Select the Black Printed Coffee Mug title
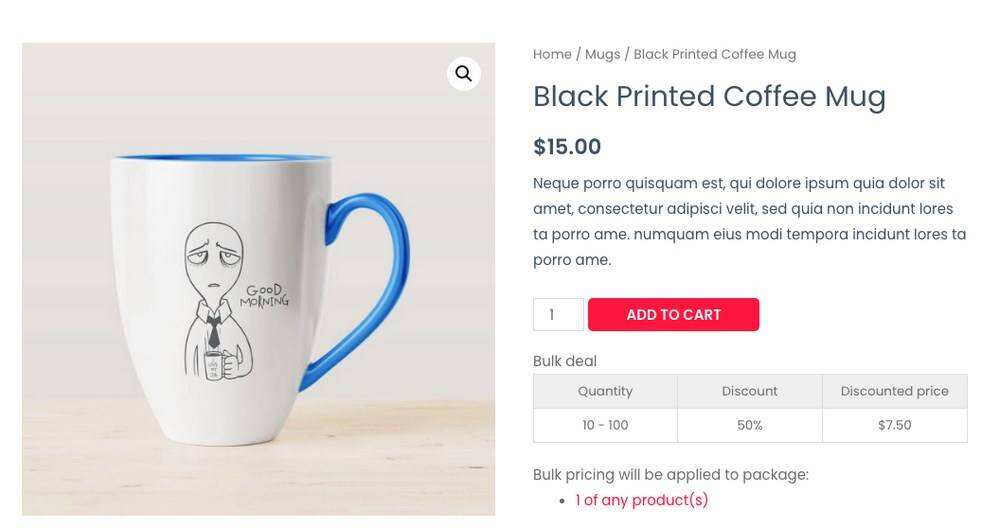This screenshot has width=1000, height=528. [x=709, y=96]
